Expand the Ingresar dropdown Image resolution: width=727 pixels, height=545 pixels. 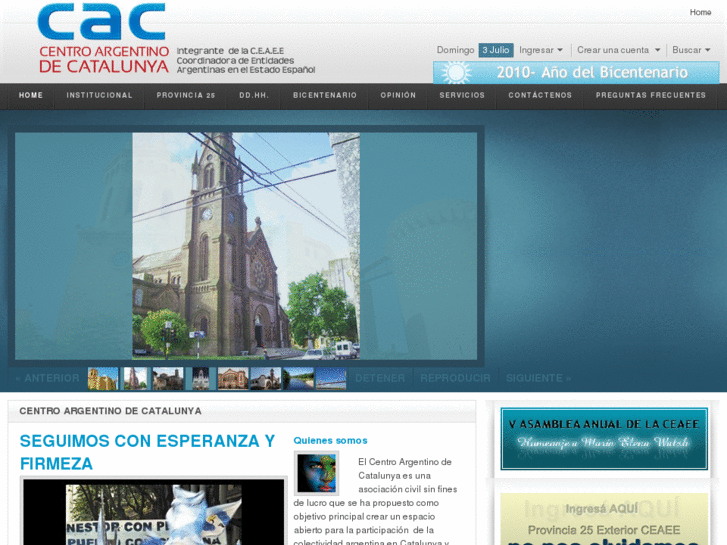(x=541, y=50)
